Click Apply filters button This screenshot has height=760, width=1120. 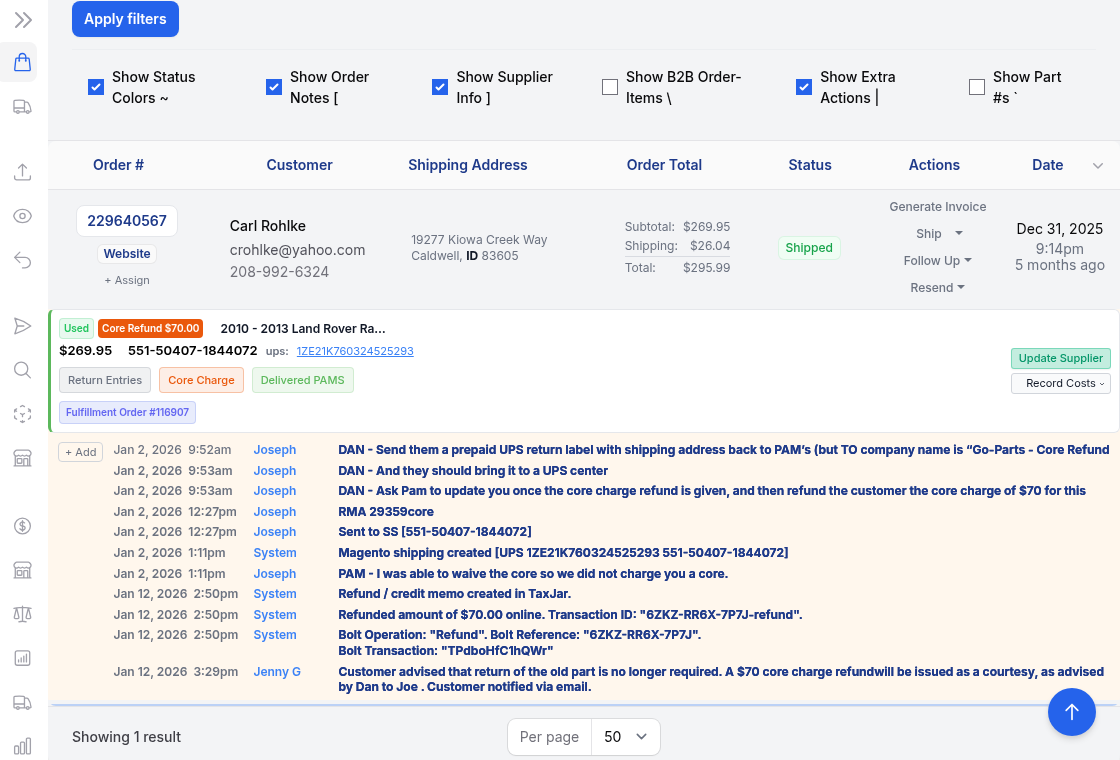coord(125,19)
